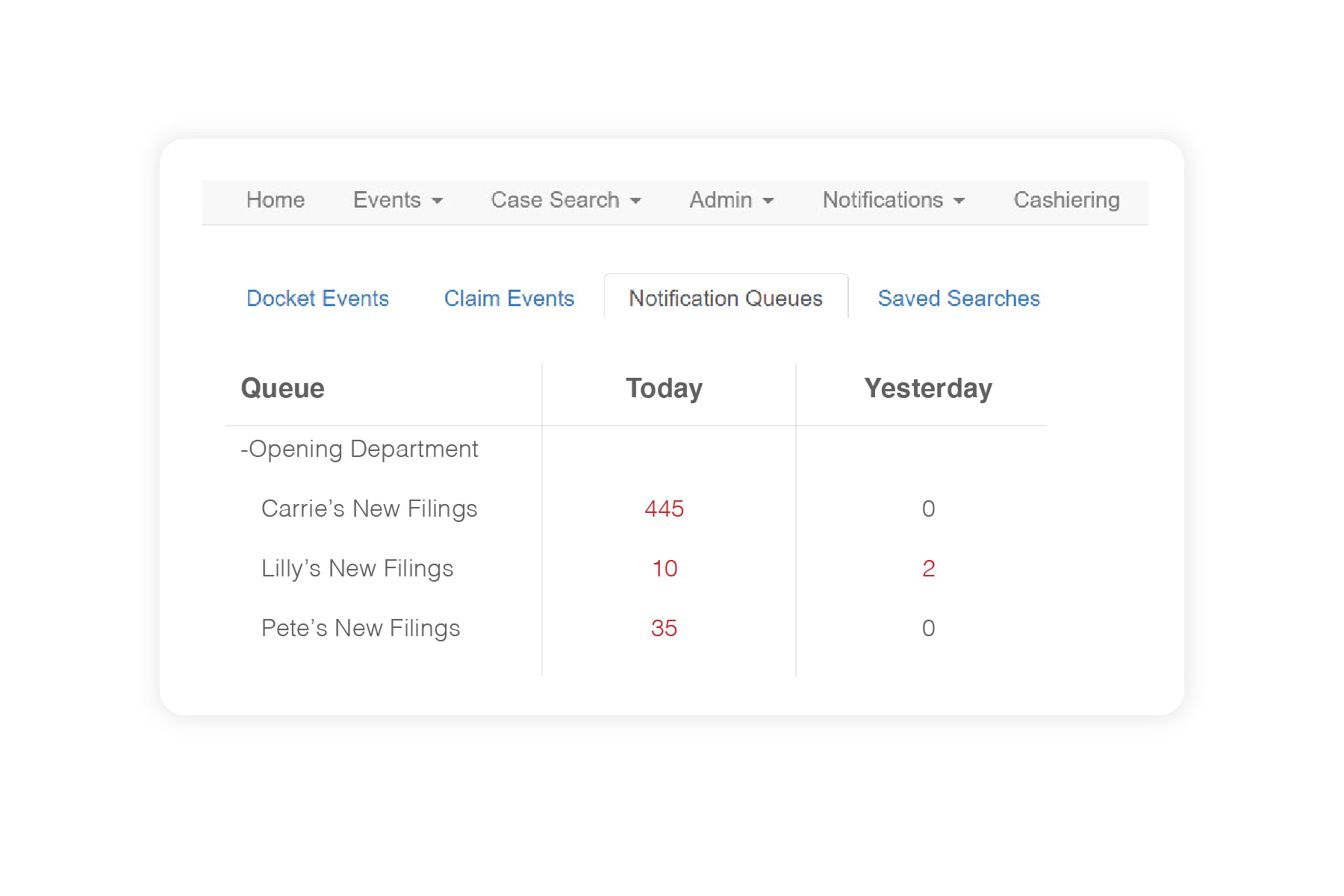Open the Events dropdown menu

(x=397, y=200)
